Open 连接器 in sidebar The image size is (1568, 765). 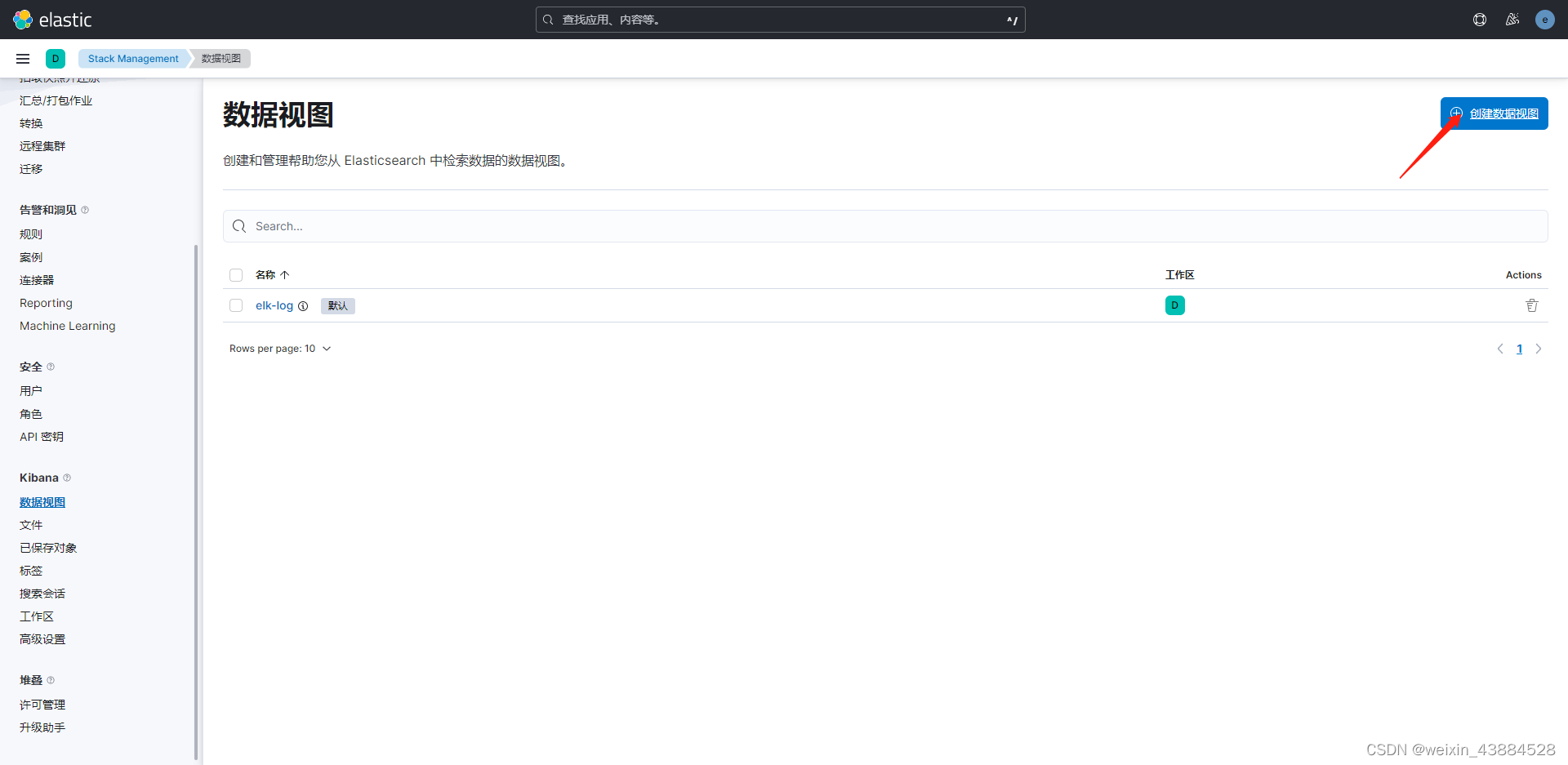click(37, 280)
